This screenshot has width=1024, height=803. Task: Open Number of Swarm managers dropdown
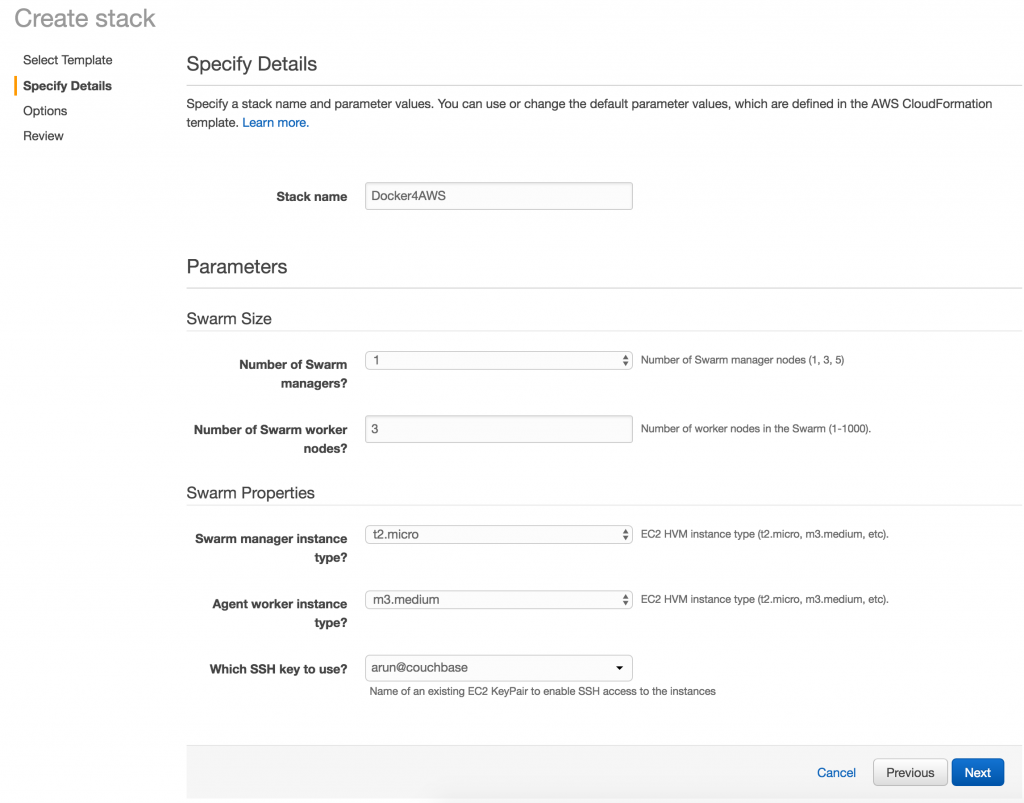click(498, 360)
